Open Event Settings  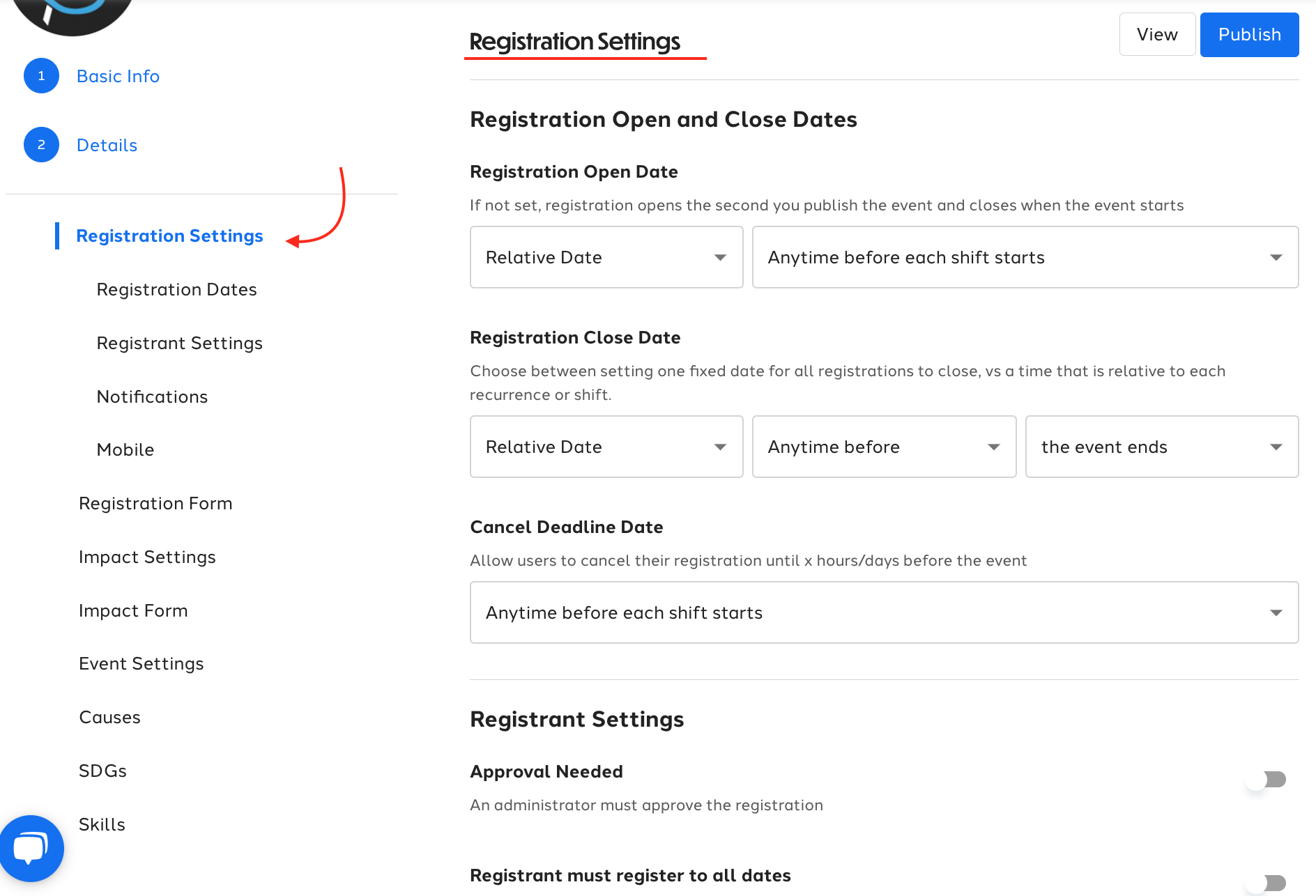pos(141,663)
